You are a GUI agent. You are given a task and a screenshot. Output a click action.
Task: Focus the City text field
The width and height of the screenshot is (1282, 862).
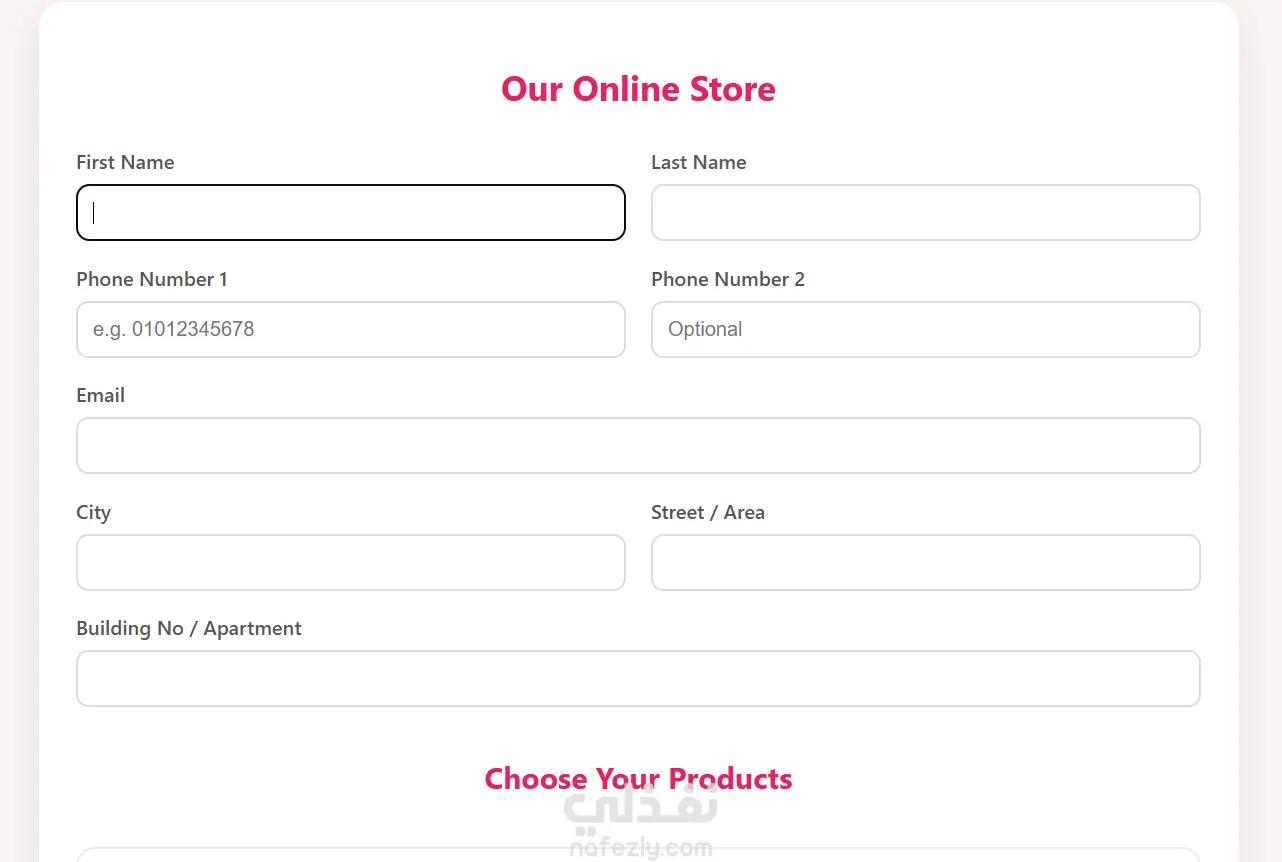coord(350,562)
